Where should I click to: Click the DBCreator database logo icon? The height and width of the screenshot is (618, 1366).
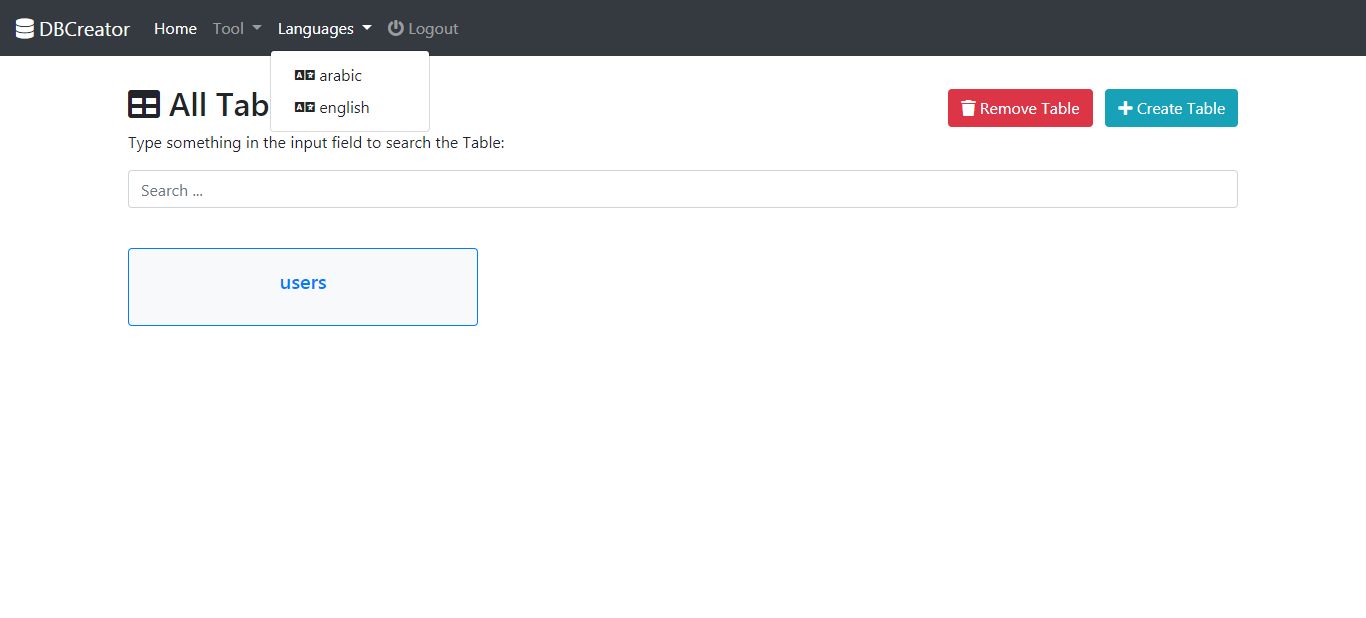25,29
